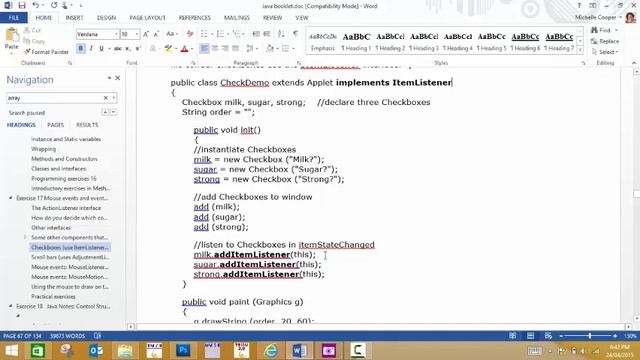640x360 pixels.
Task: Click the Grow Font icon
Action: (146, 34)
